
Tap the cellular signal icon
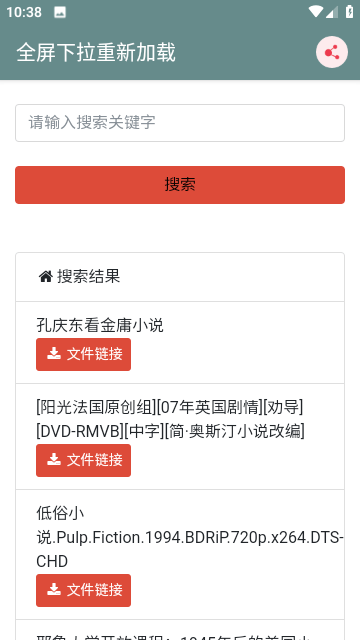point(331,12)
